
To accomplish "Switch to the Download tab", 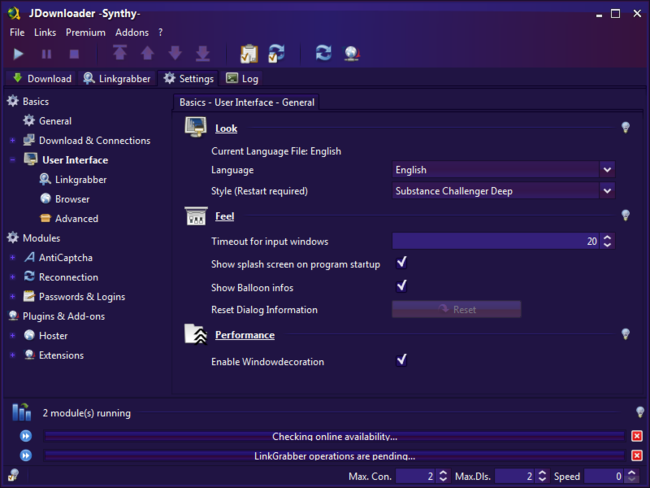I will coord(42,78).
